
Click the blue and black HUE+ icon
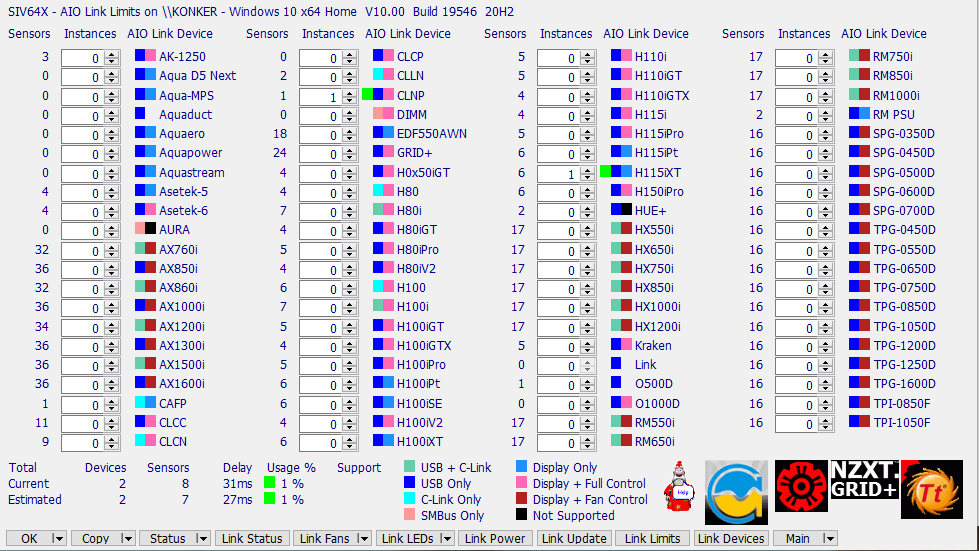click(621, 210)
